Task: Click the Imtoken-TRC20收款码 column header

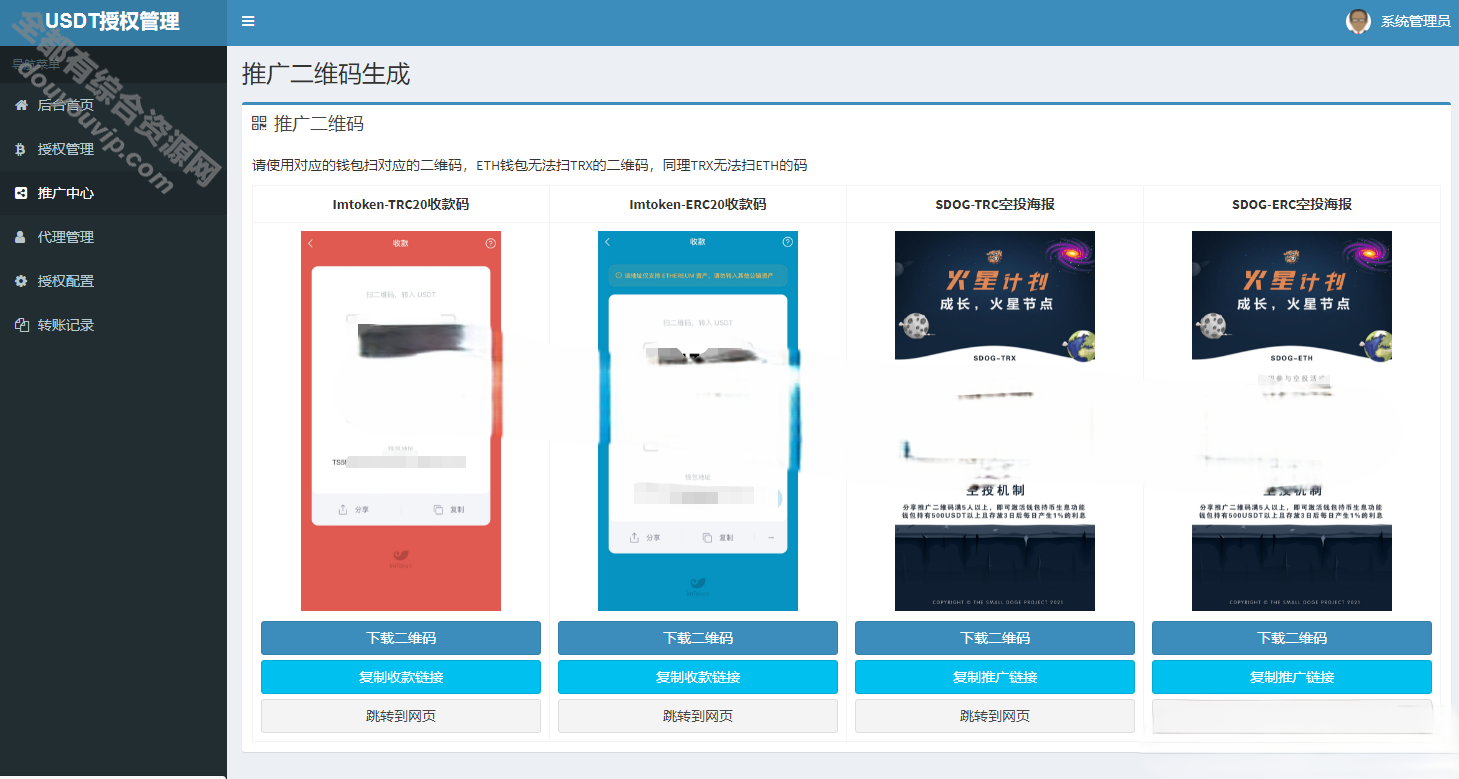Action: point(401,204)
